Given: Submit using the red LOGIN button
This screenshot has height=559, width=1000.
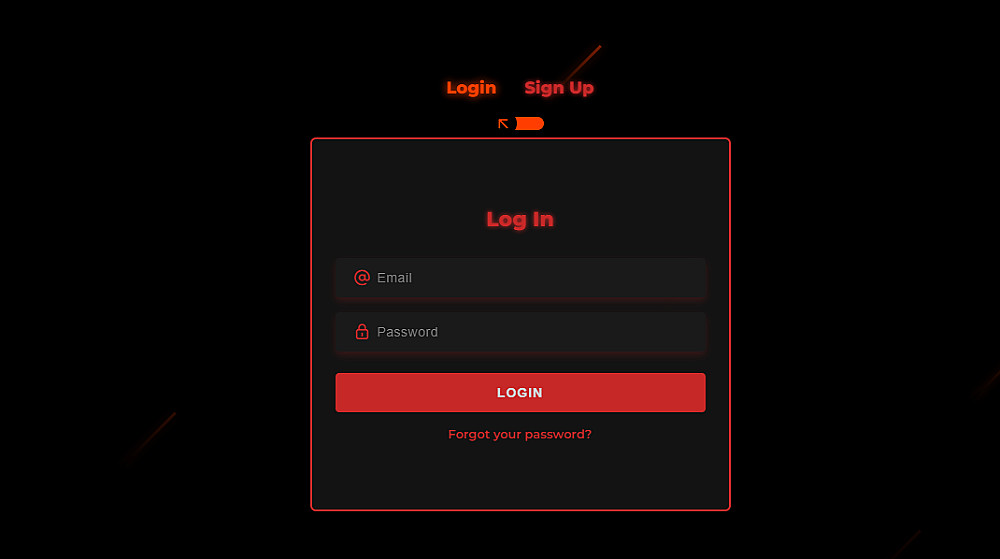Looking at the screenshot, I should coord(520,393).
